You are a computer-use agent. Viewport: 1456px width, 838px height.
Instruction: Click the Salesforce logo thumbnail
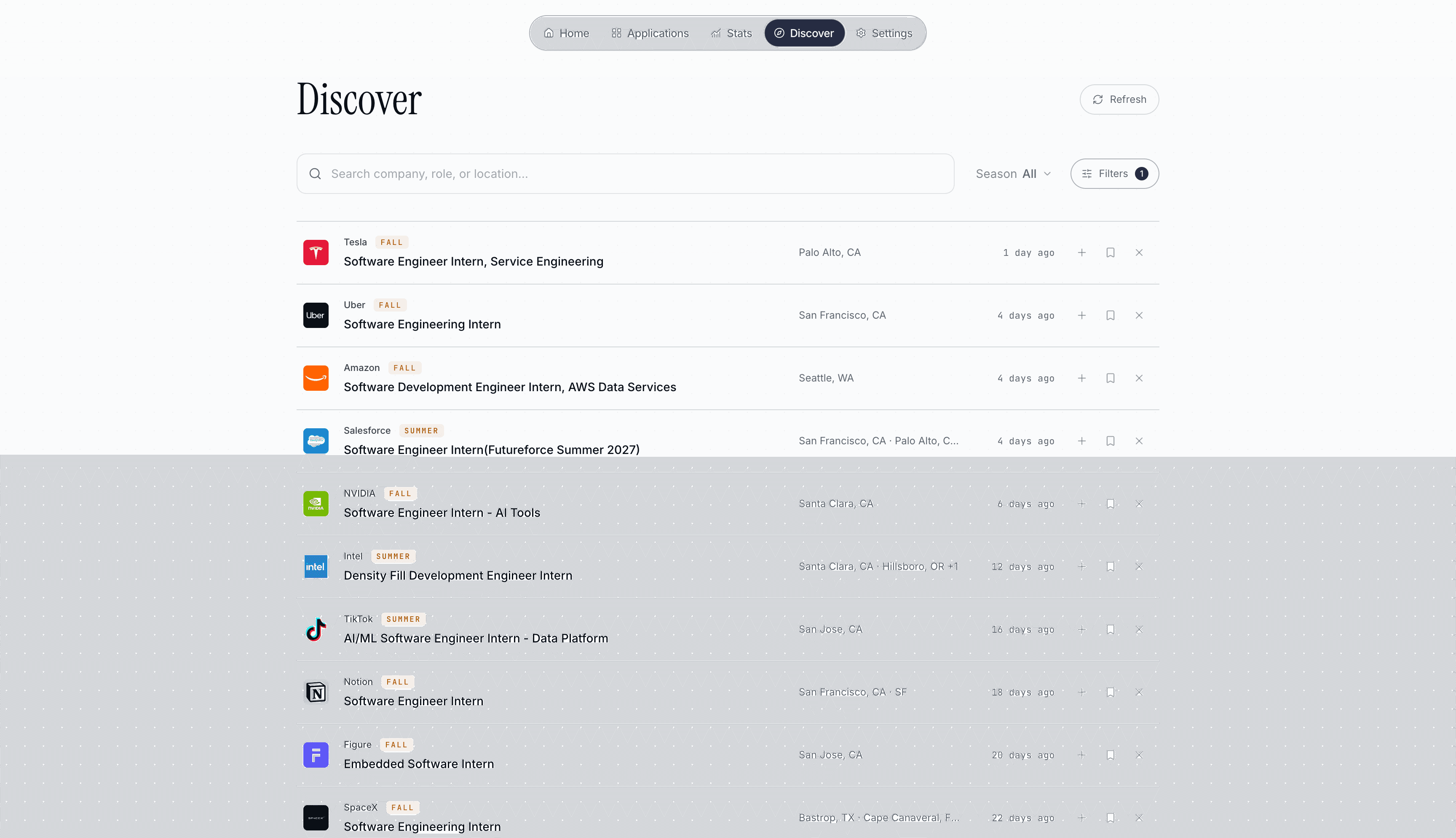tap(316, 441)
